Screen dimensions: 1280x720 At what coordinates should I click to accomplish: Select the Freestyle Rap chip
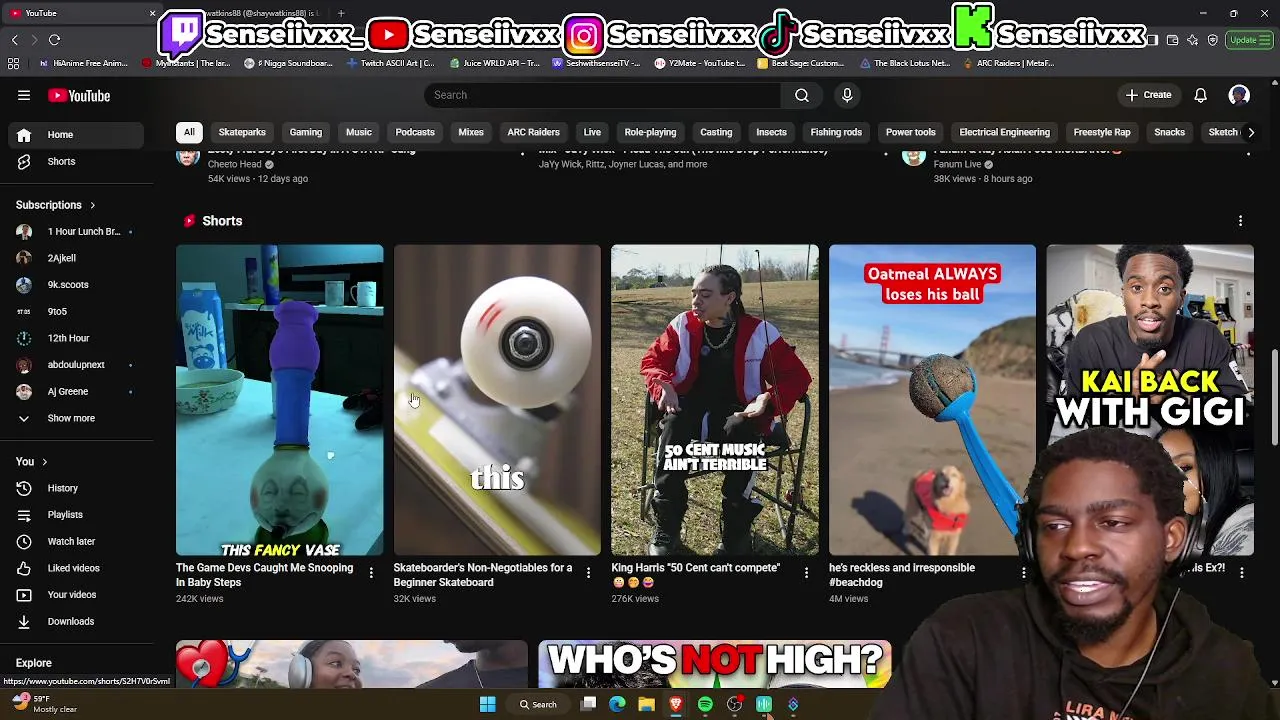point(1102,132)
